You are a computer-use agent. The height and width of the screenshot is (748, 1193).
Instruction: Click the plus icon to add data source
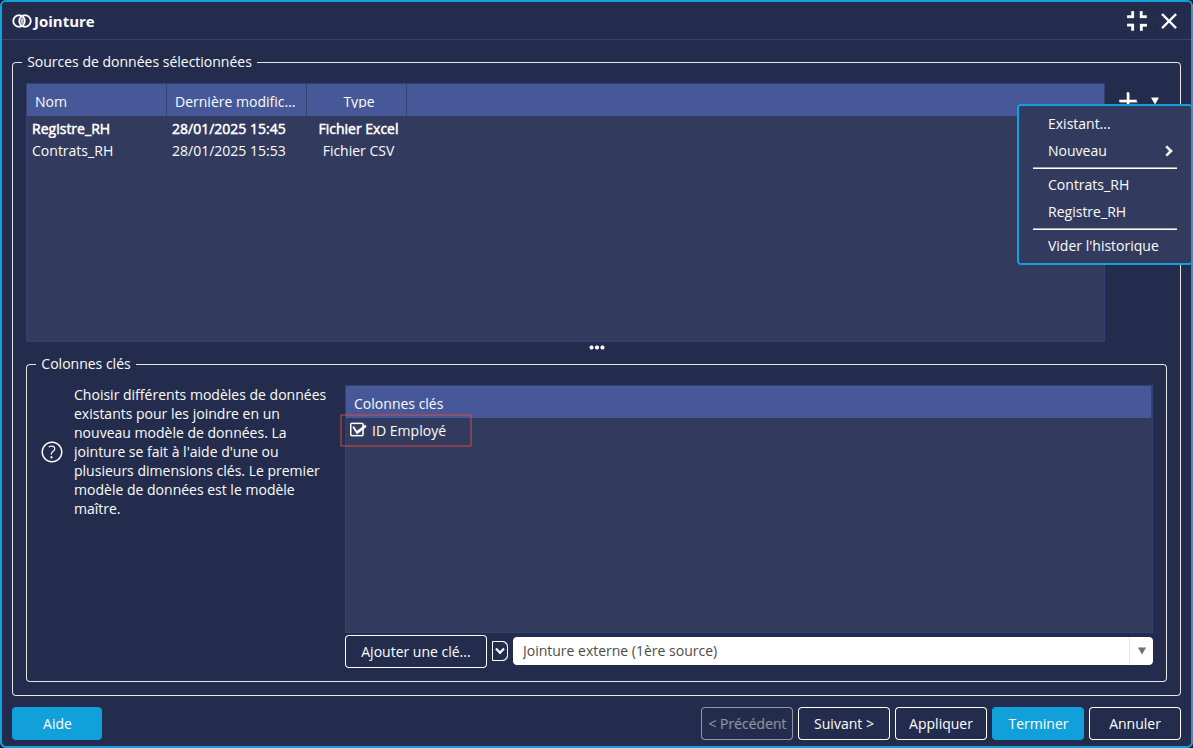[x=1128, y=99]
